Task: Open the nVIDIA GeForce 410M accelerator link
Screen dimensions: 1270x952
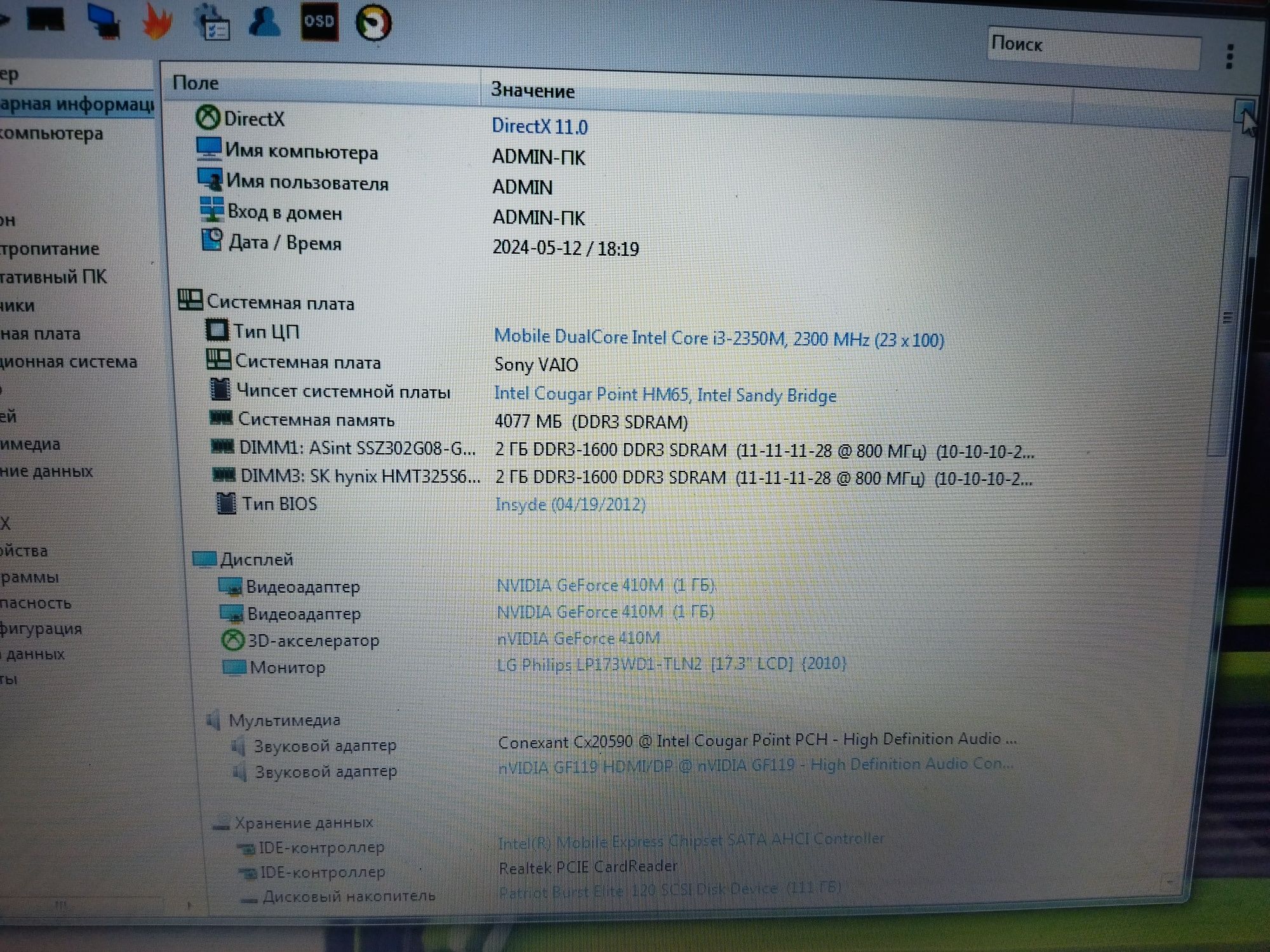Action: (x=578, y=638)
